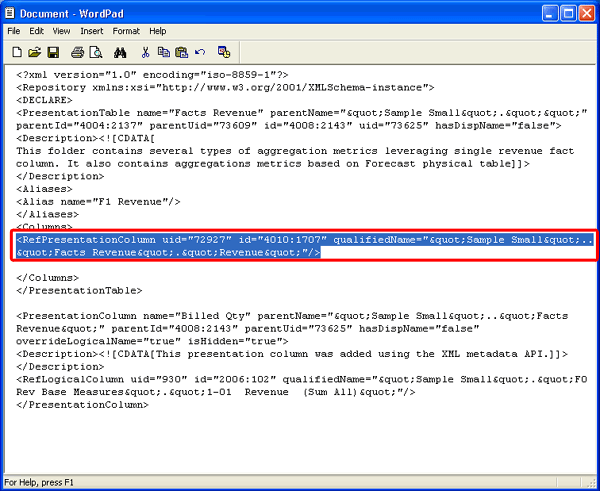Cut selection with the scissors icon
Image resolution: width=600 pixels, height=491 pixels.
[x=145, y=52]
